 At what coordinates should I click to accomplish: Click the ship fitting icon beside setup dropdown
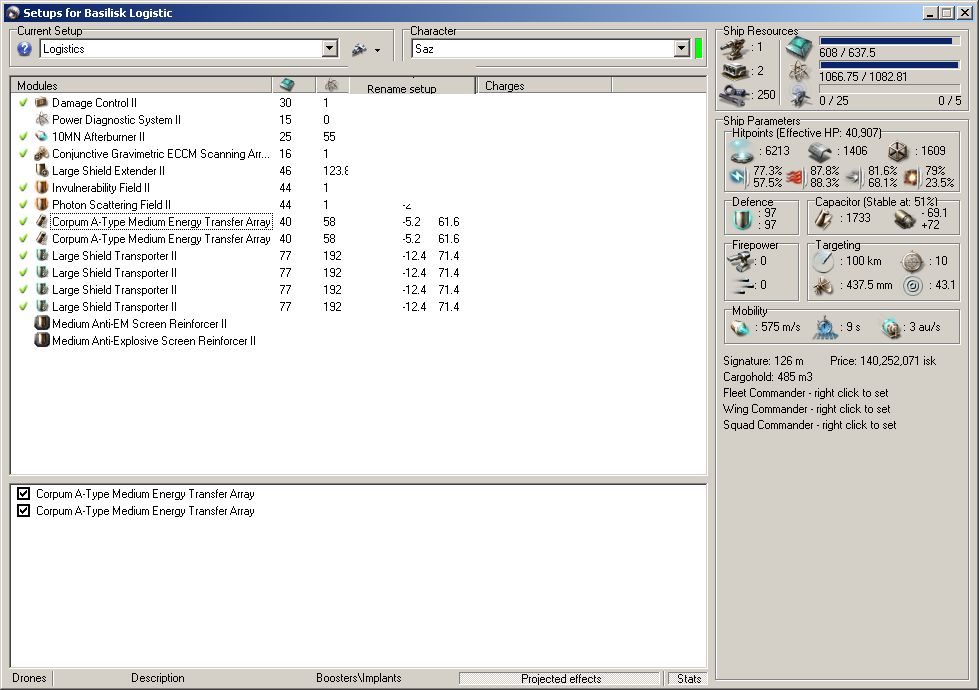point(359,49)
